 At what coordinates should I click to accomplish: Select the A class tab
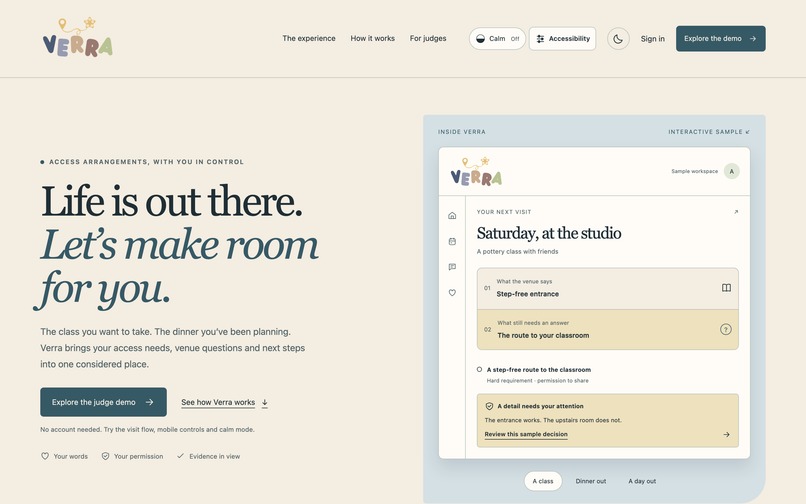pos(543,481)
